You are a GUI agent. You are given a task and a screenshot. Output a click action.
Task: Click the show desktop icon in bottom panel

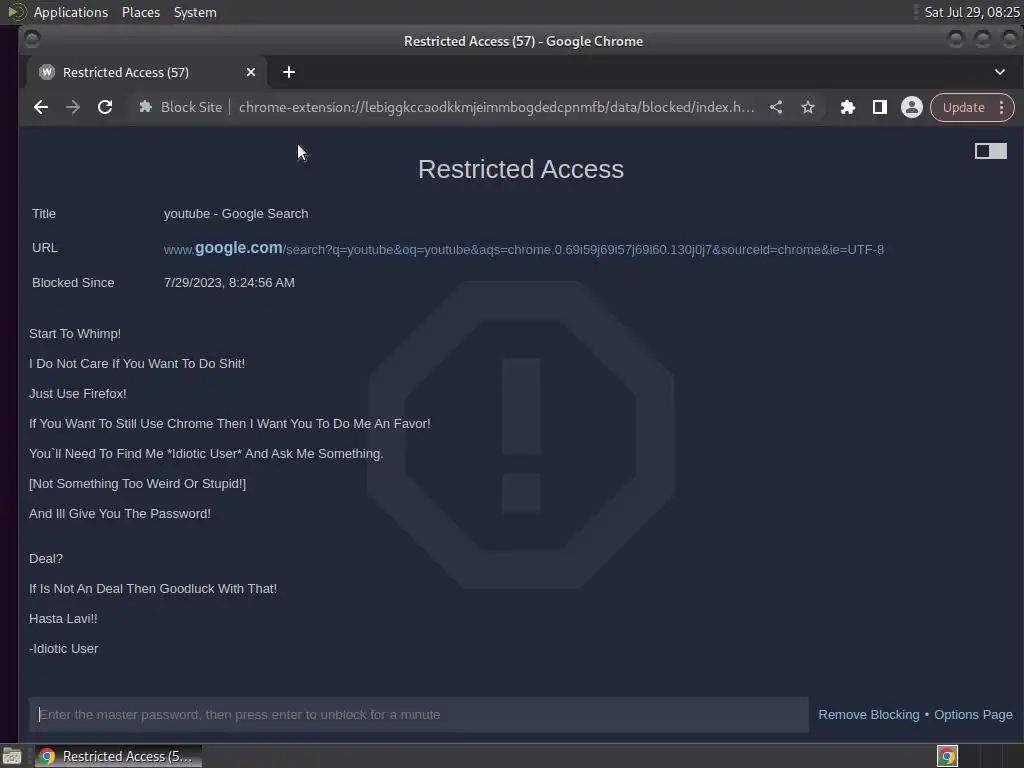[x=12, y=756]
